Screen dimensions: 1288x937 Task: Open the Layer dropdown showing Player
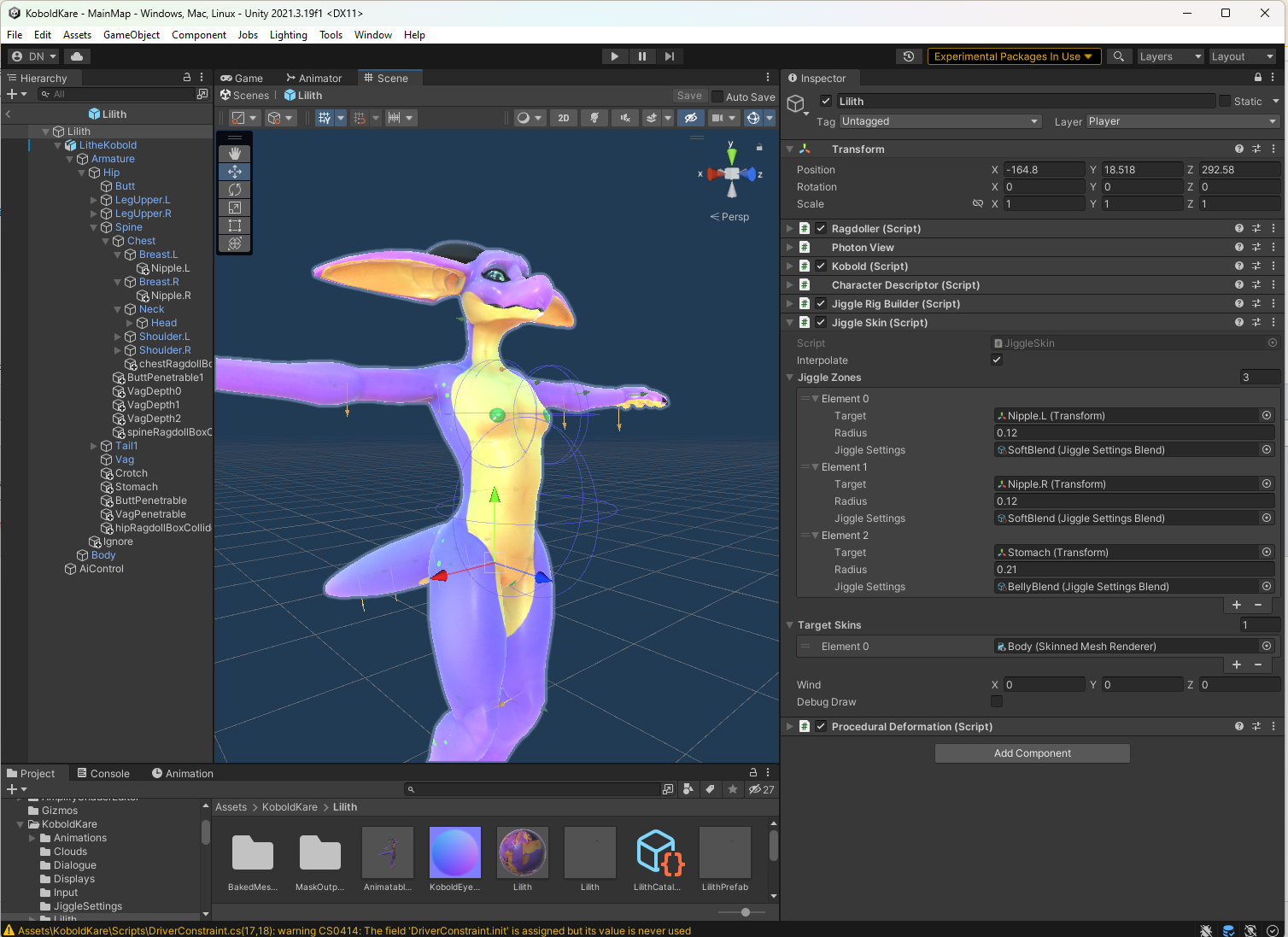(x=1183, y=121)
